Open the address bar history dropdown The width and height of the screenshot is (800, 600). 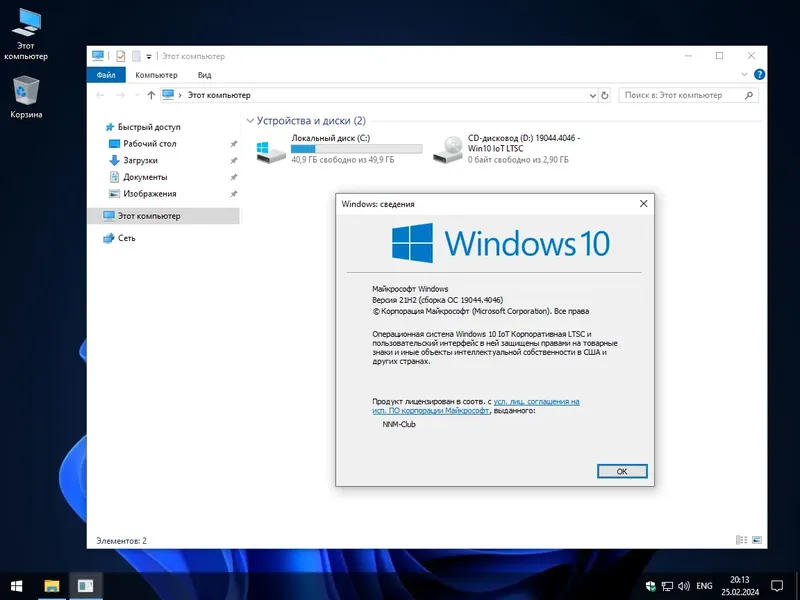(592, 95)
